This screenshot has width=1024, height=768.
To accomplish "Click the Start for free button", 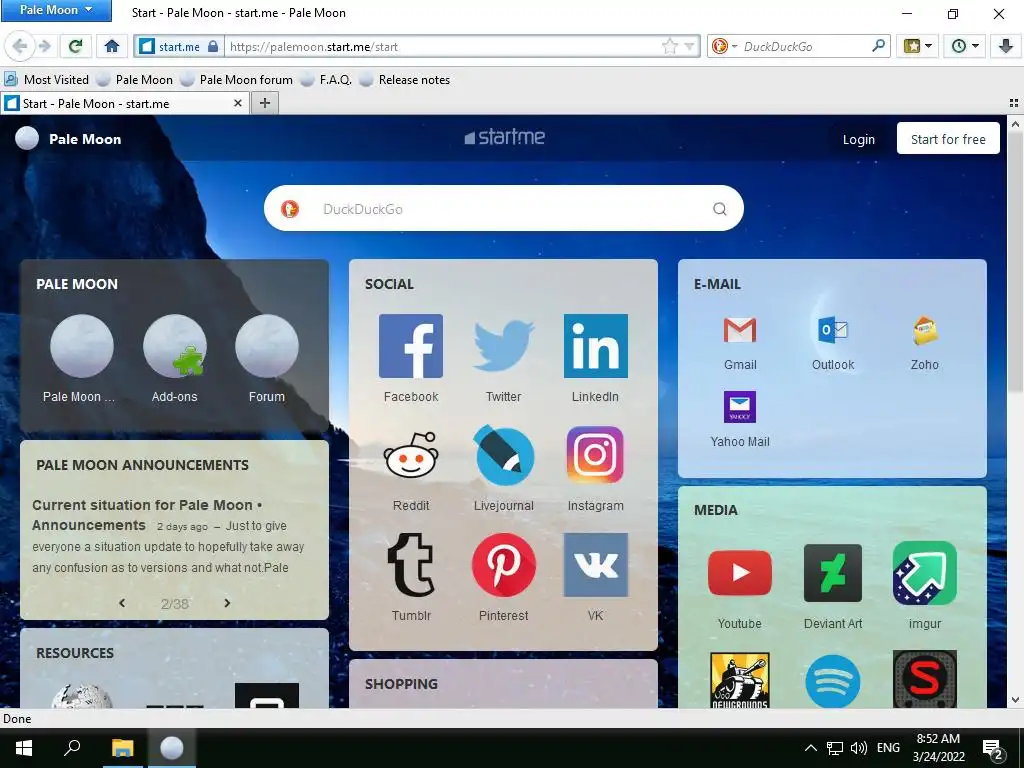I will [948, 138].
